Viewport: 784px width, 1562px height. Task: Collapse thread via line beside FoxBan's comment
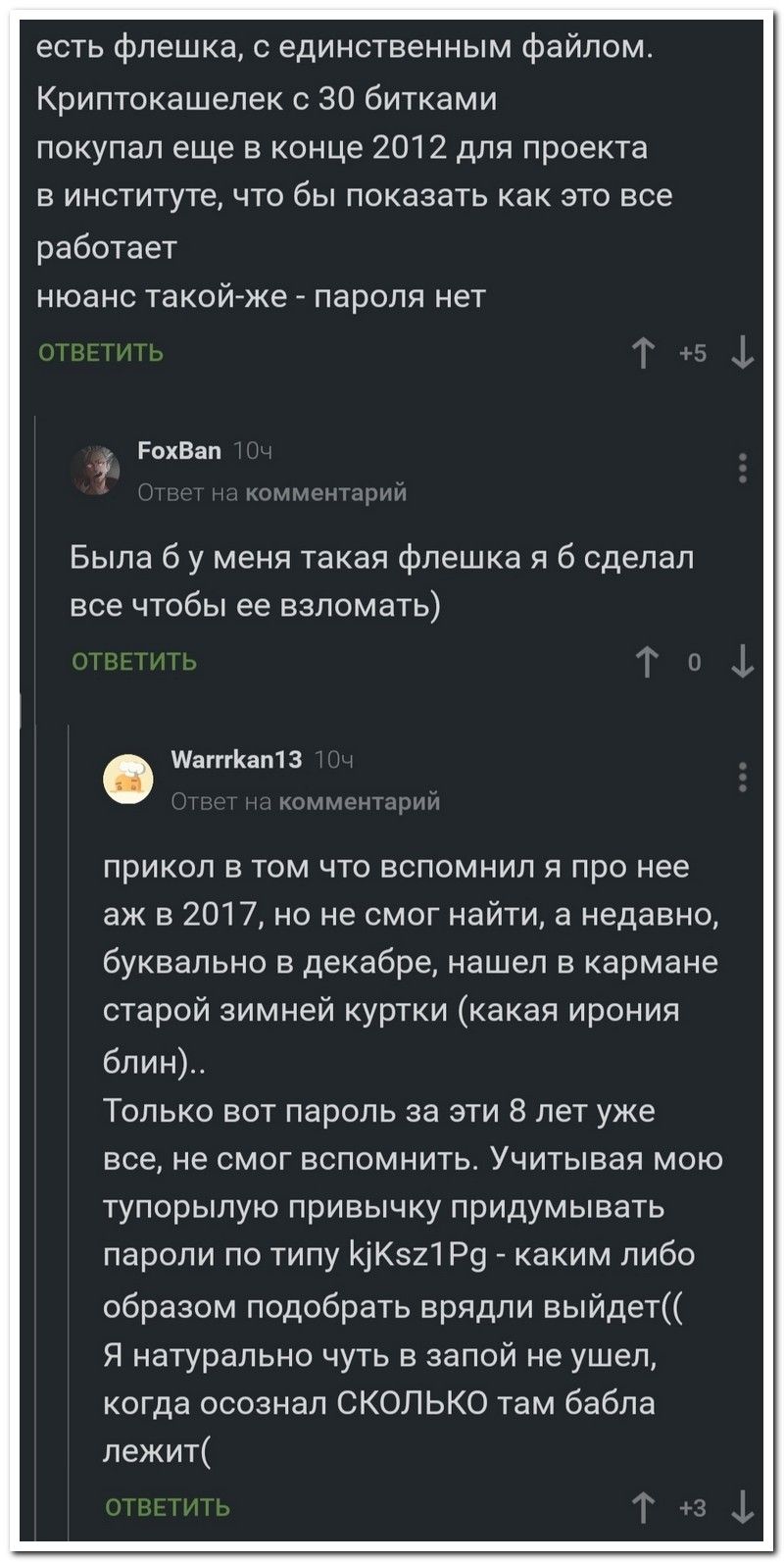35,549
